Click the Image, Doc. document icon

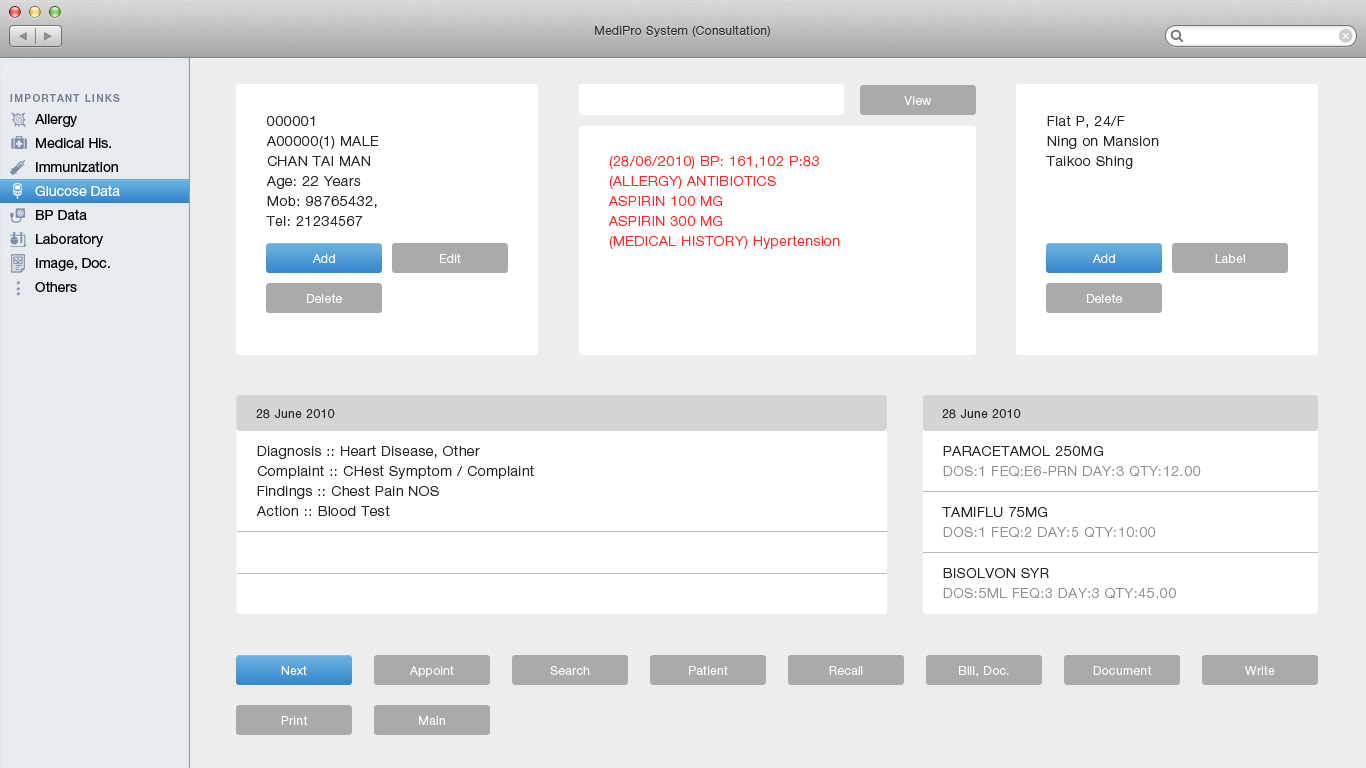18,263
